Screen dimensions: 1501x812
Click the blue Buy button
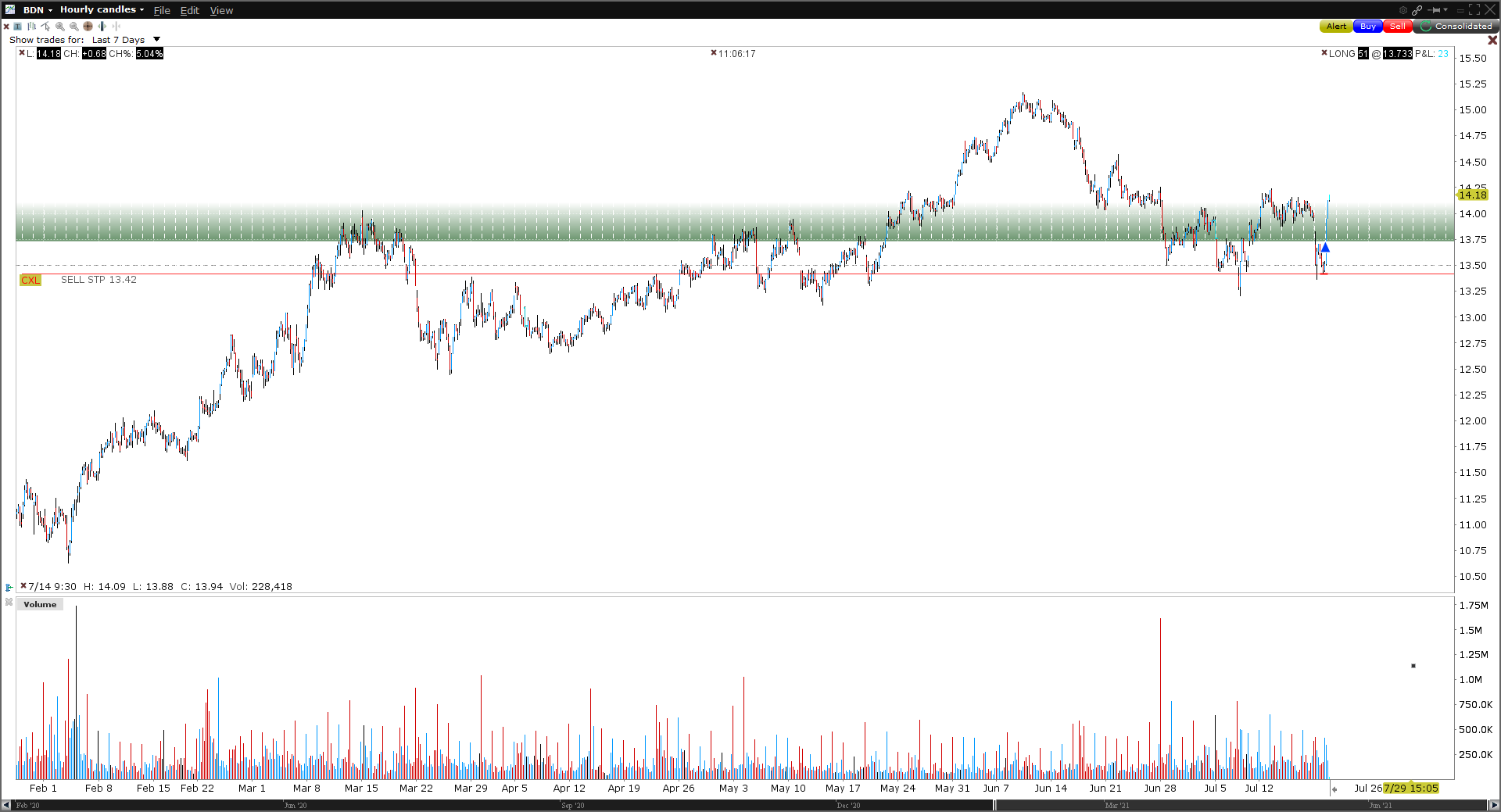pyautogui.click(x=1368, y=27)
